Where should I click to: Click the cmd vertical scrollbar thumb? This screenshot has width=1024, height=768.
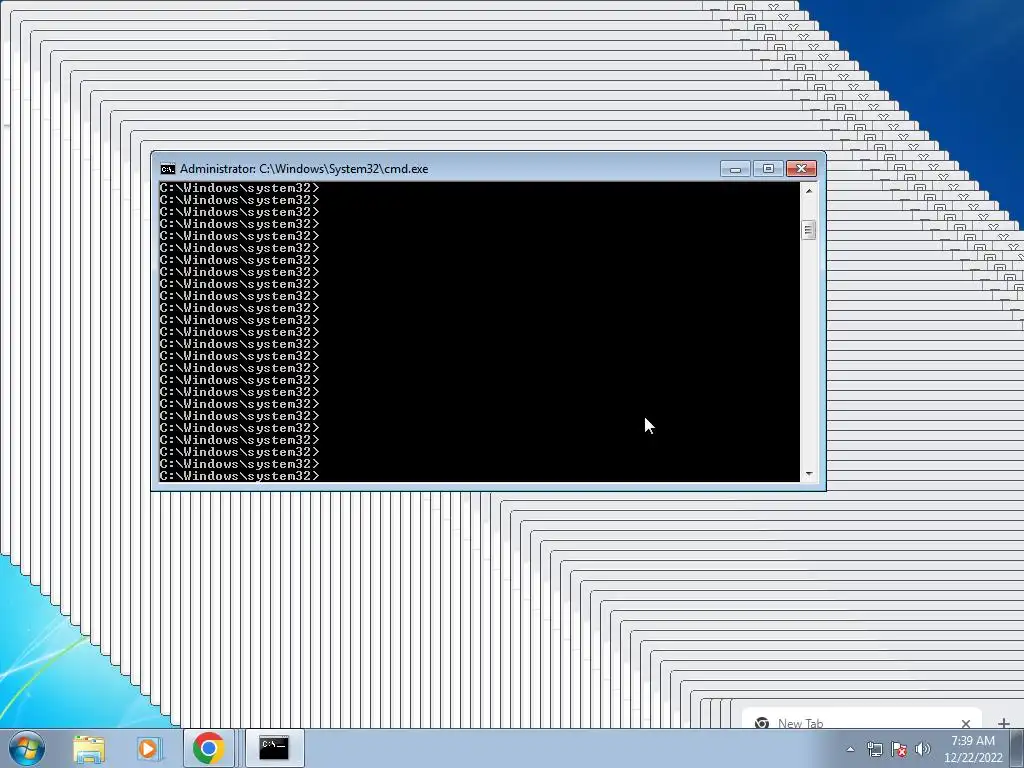coord(808,230)
